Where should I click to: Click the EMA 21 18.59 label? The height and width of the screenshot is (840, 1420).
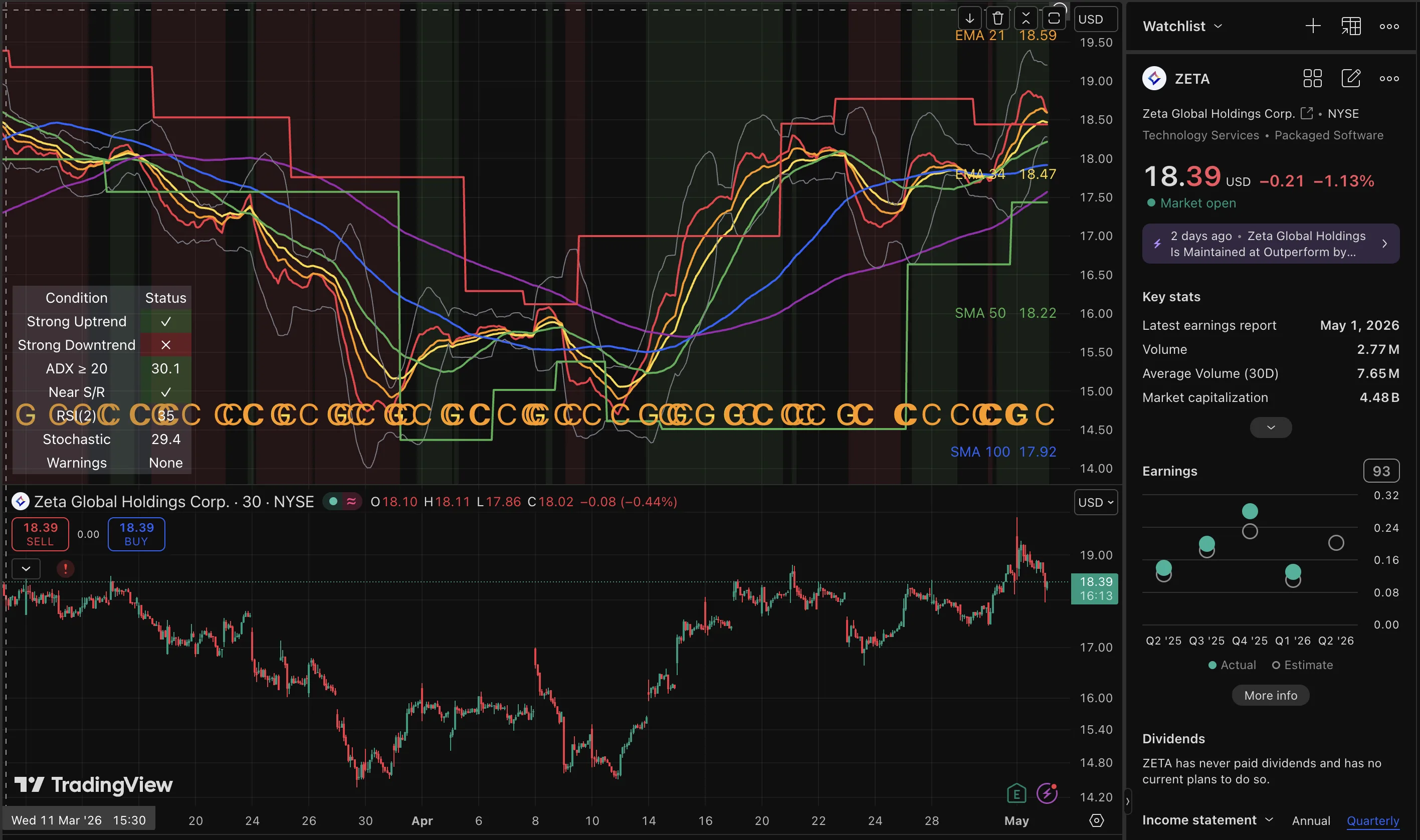(x=1005, y=35)
